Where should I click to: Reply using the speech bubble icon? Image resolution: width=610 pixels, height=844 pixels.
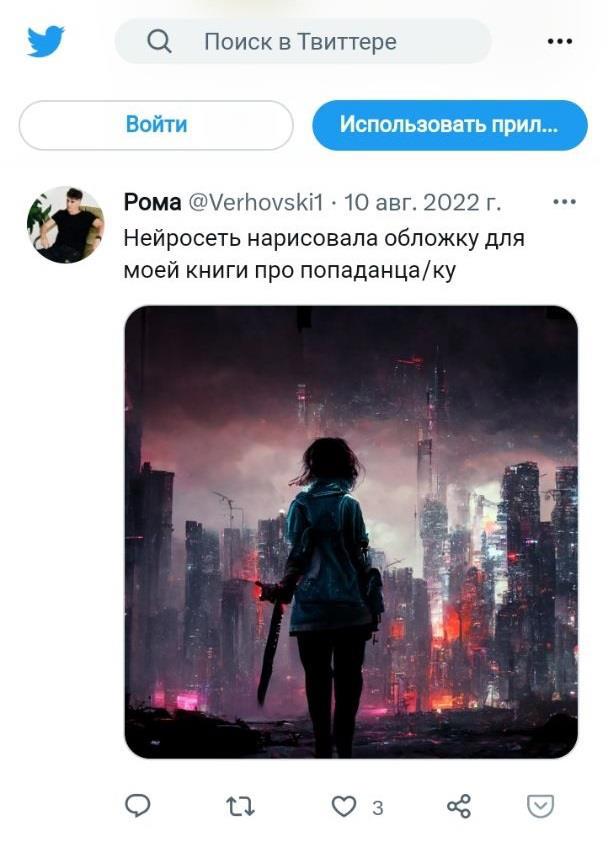point(138,806)
